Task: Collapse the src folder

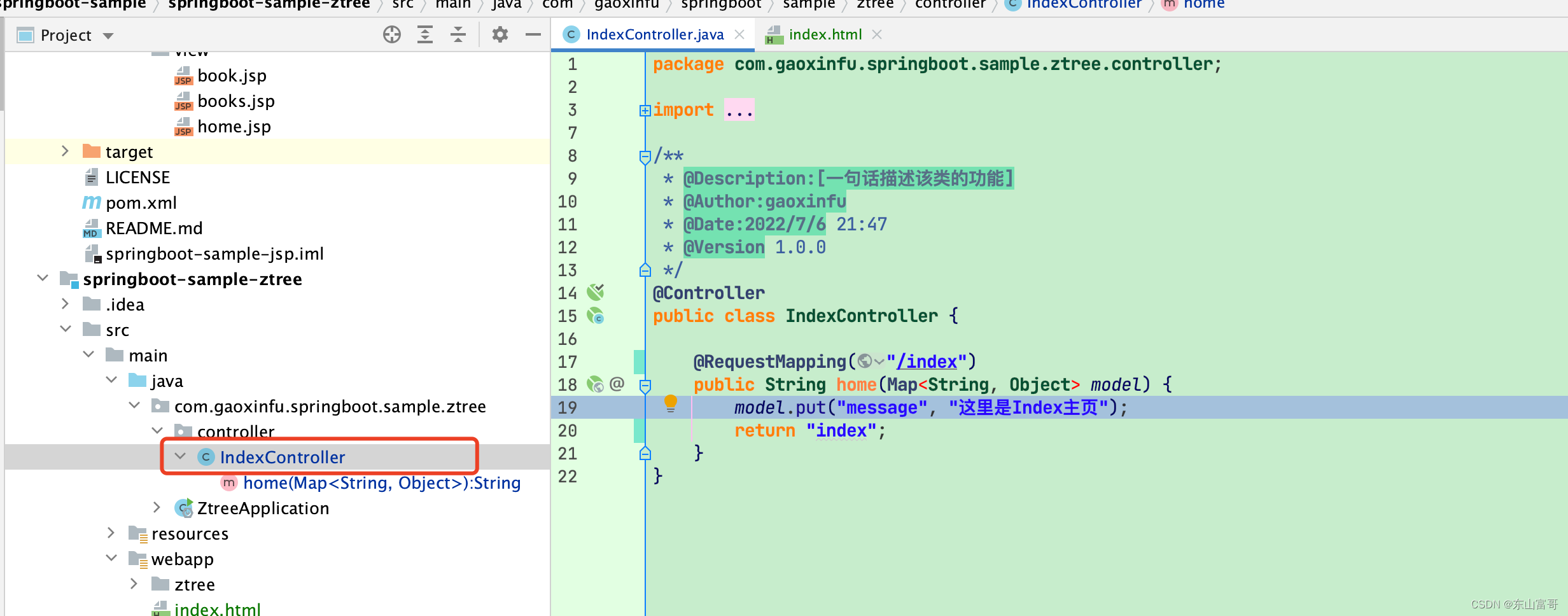Action: 66,329
